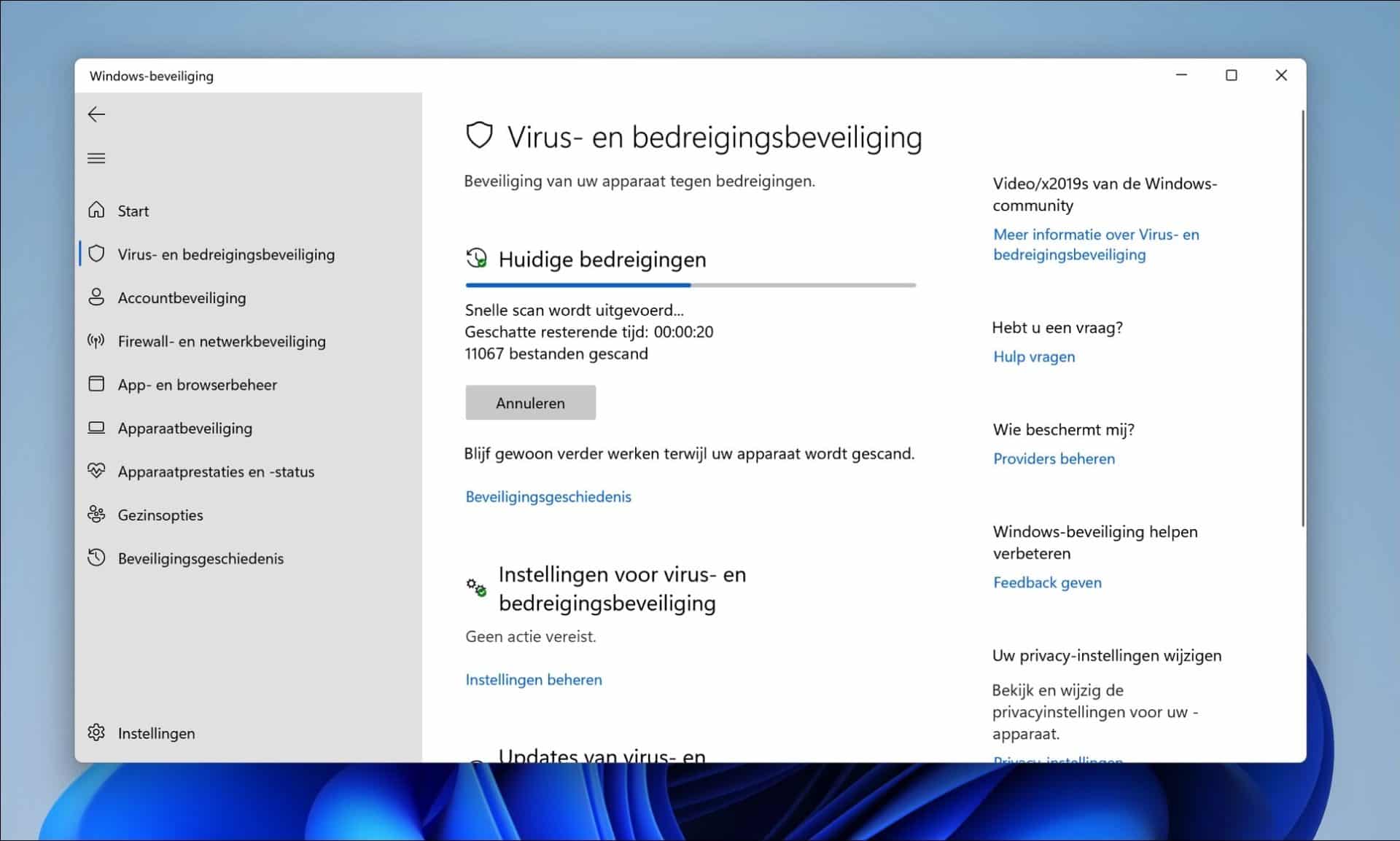Collapse the sidebar with the hamburger menu

pos(96,157)
